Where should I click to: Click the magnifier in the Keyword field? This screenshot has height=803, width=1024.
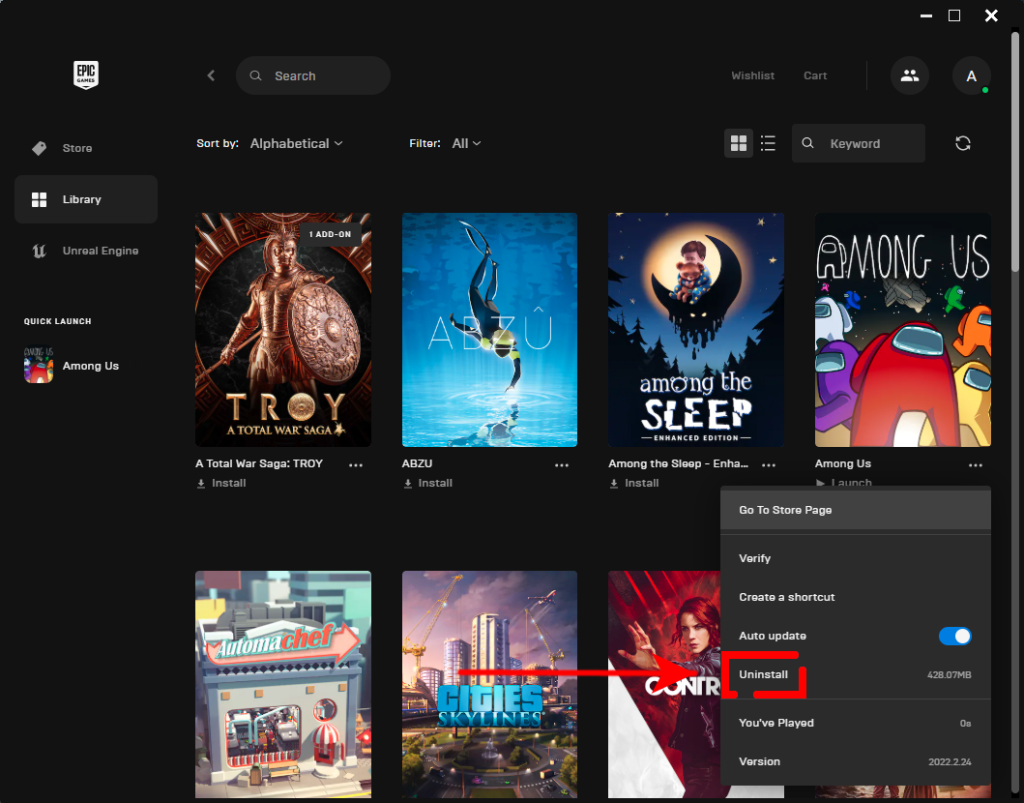point(808,143)
